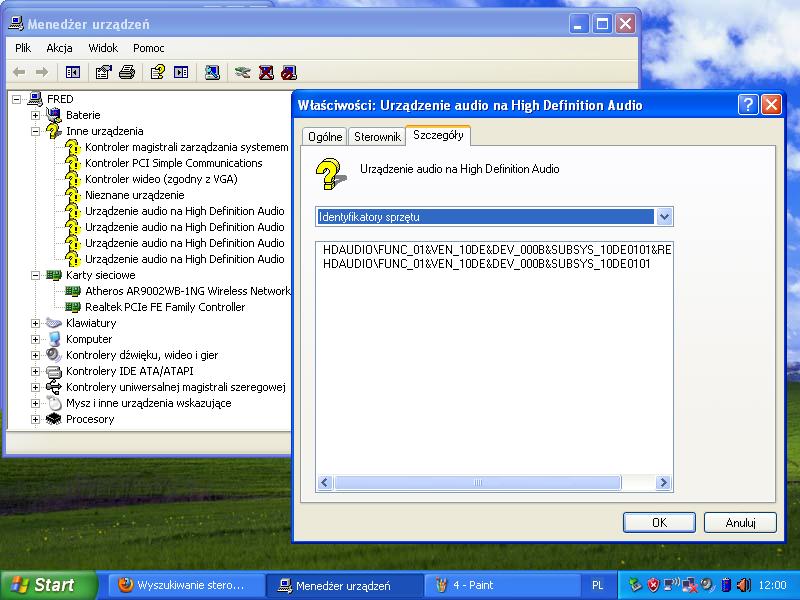Scan for hardware changes toolbar icon
The image size is (800, 600).
click(212, 72)
